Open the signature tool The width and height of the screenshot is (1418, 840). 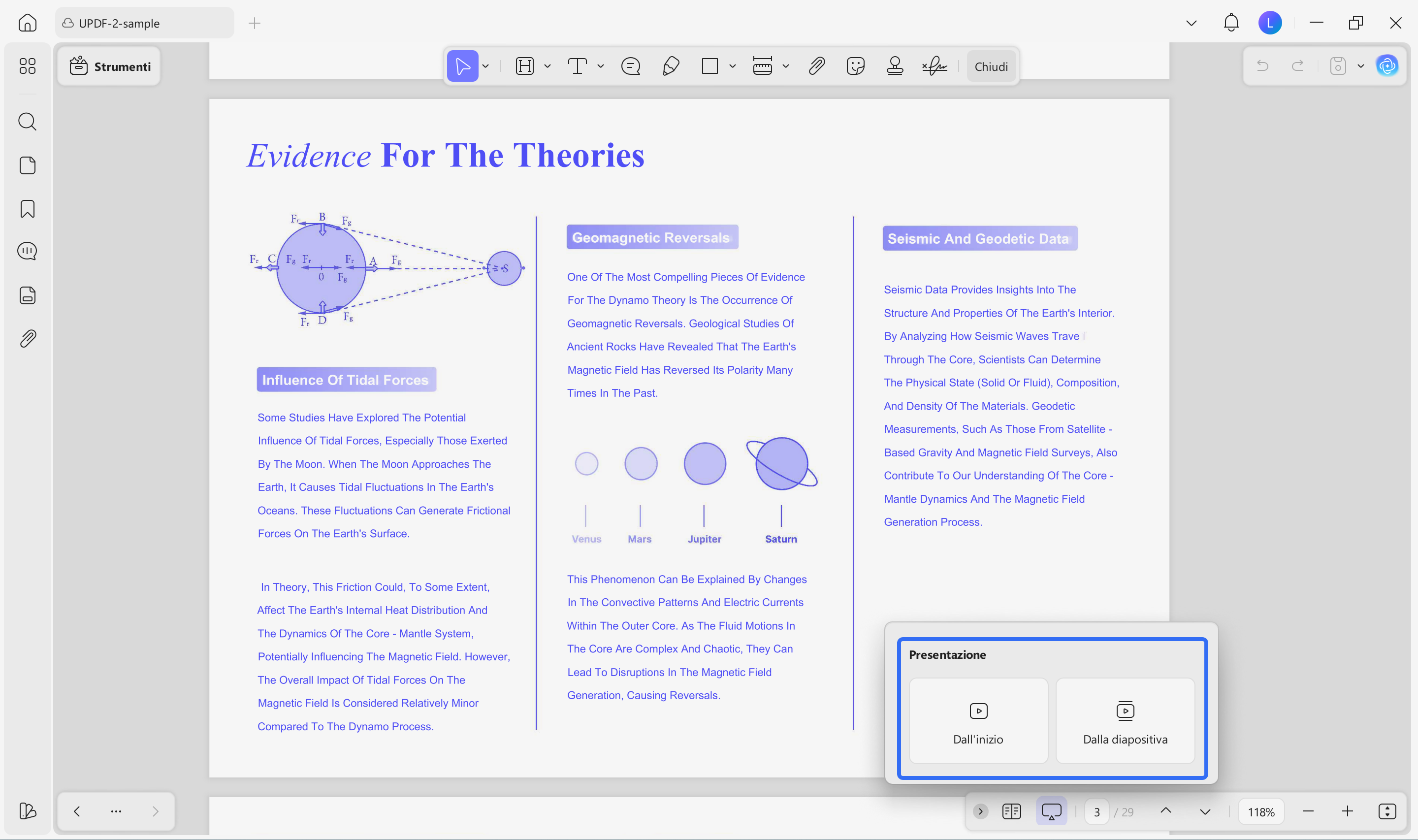point(934,66)
